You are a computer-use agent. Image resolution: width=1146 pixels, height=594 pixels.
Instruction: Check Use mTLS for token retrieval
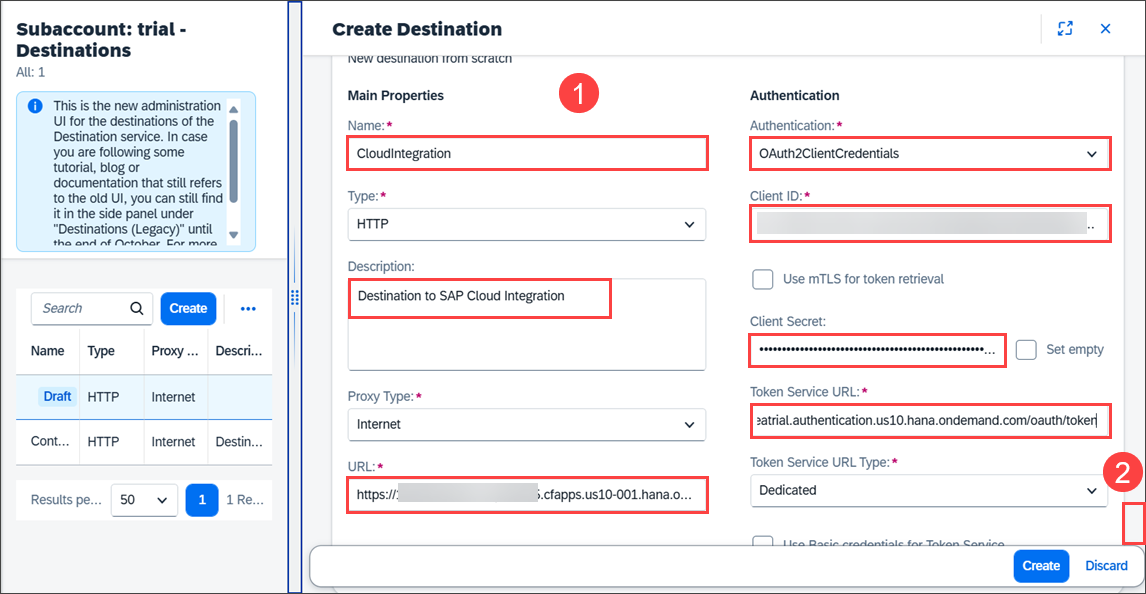click(x=762, y=279)
